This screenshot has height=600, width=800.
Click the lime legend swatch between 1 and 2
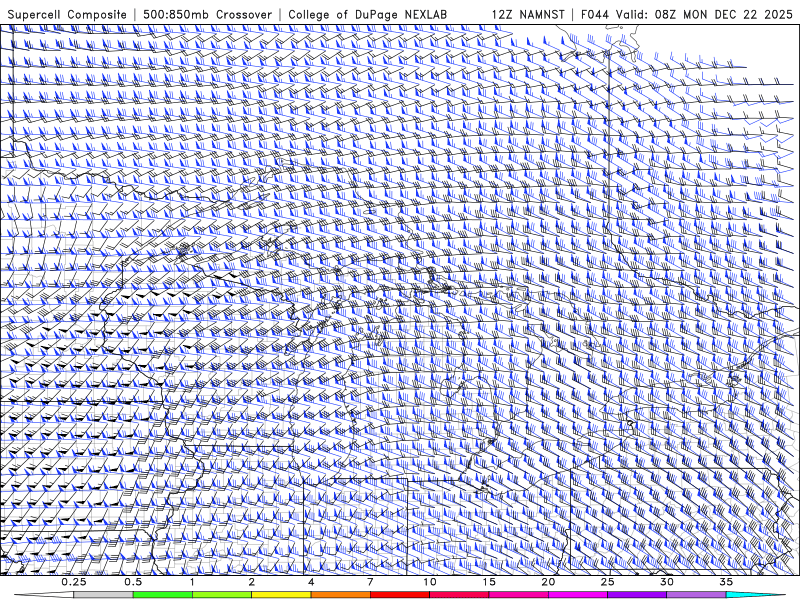coord(222,595)
